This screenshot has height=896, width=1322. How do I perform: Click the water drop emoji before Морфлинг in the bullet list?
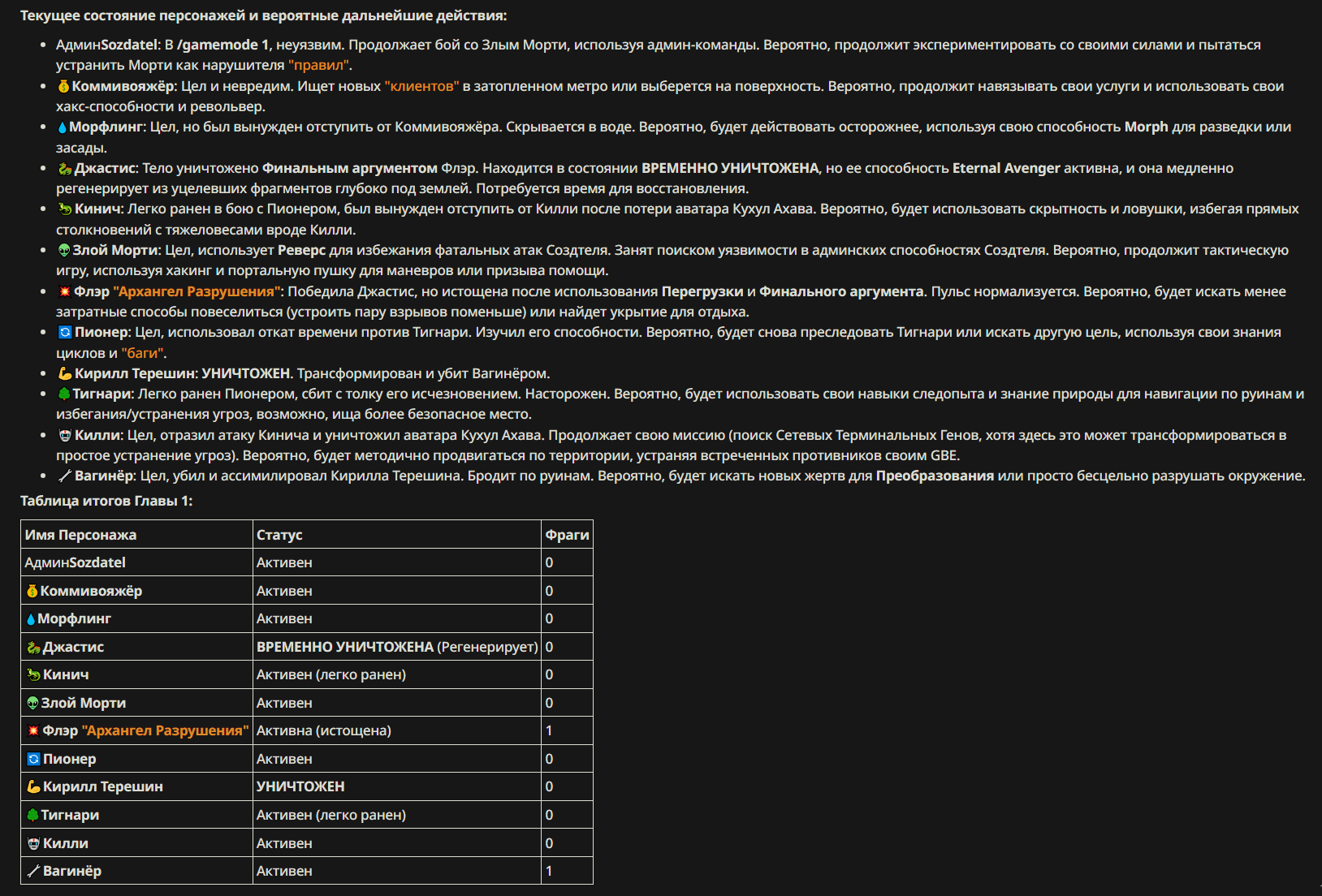coord(63,127)
